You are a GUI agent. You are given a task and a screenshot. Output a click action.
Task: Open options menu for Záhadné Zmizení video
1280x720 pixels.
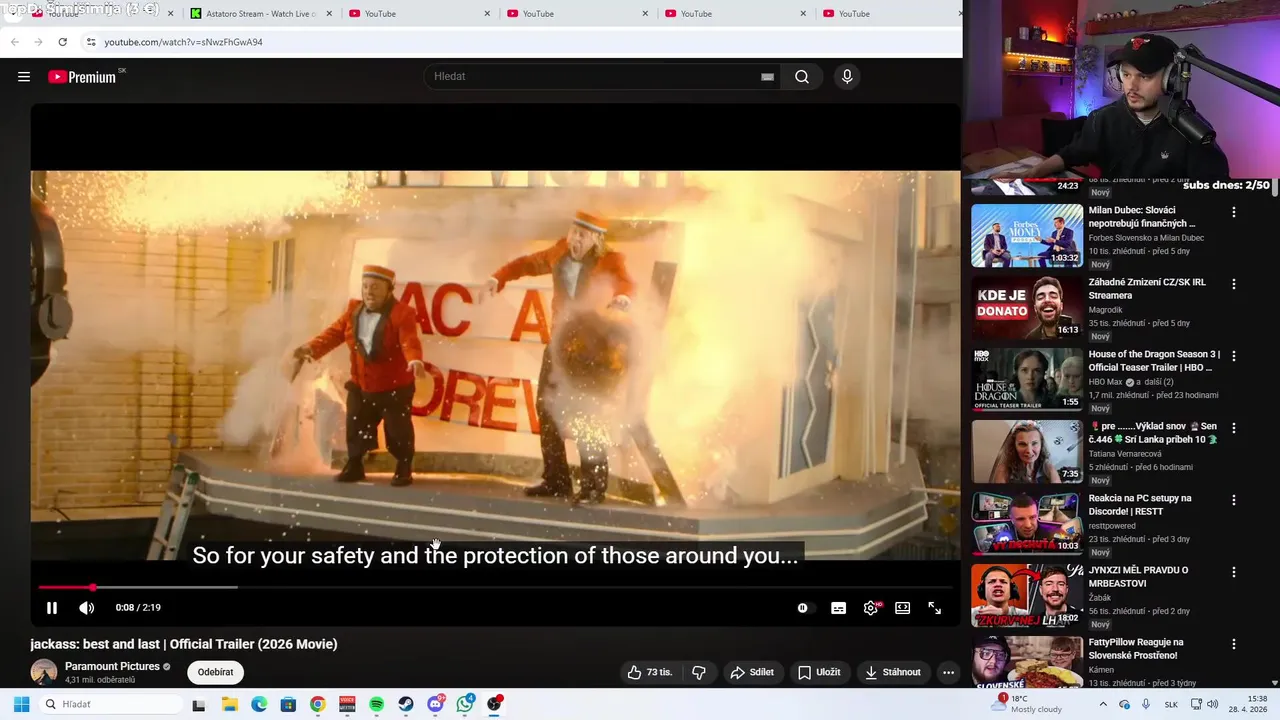(x=1233, y=284)
